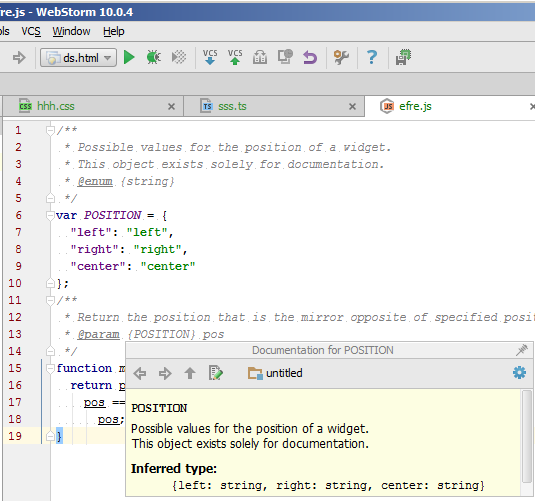Go back in documentation popup
The height and width of the screenshot is (501, 535).
pyautogui.click(x=140, y=373)
